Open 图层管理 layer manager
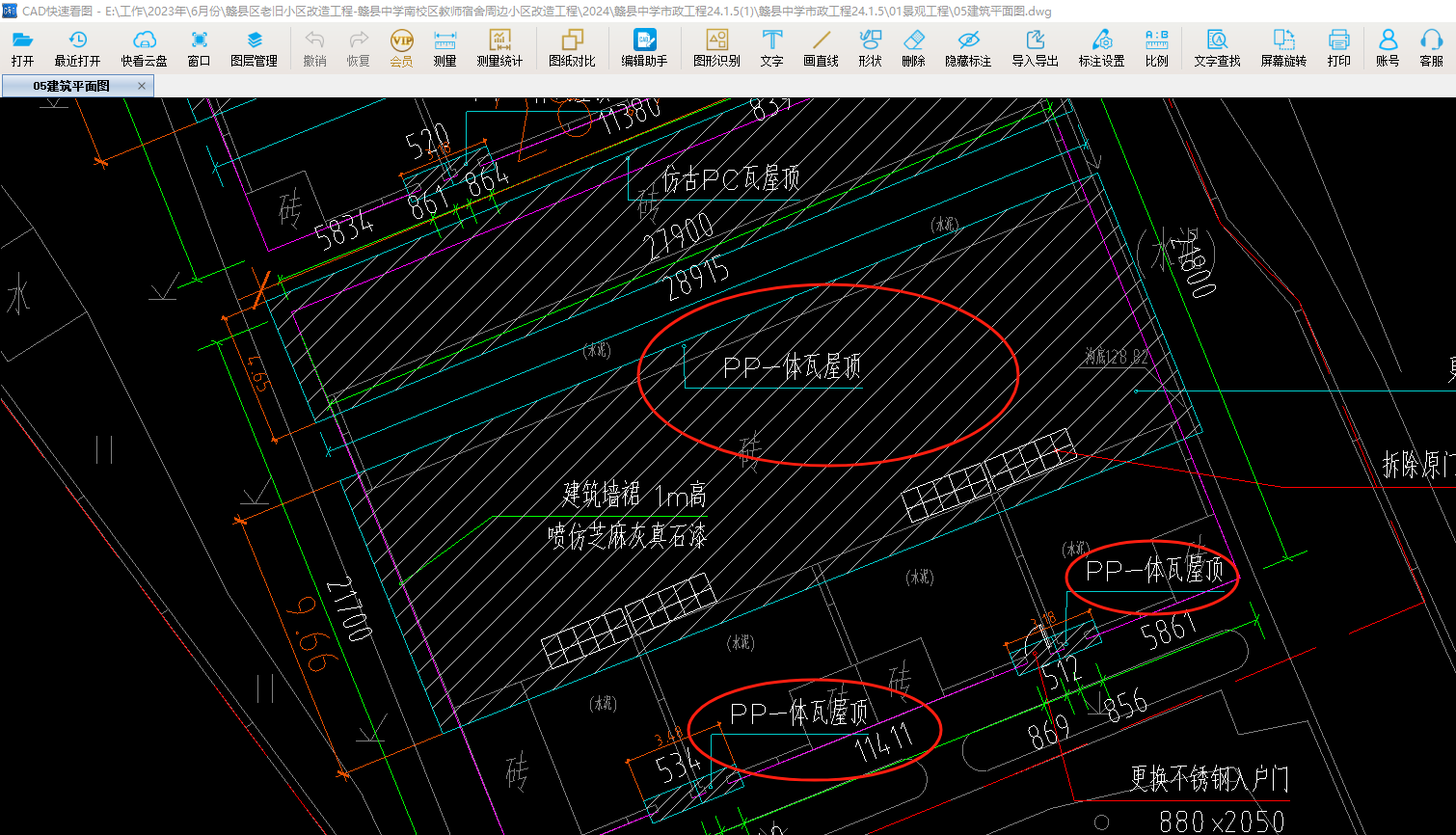 (254, 48)
